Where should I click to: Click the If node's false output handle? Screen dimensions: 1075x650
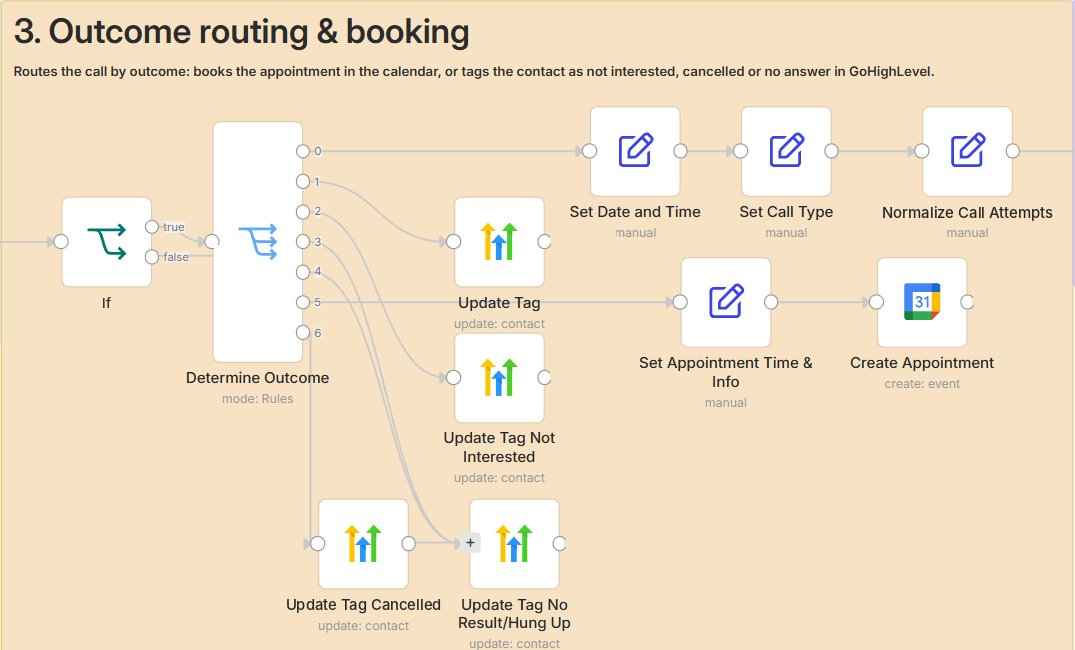[152, 257]
